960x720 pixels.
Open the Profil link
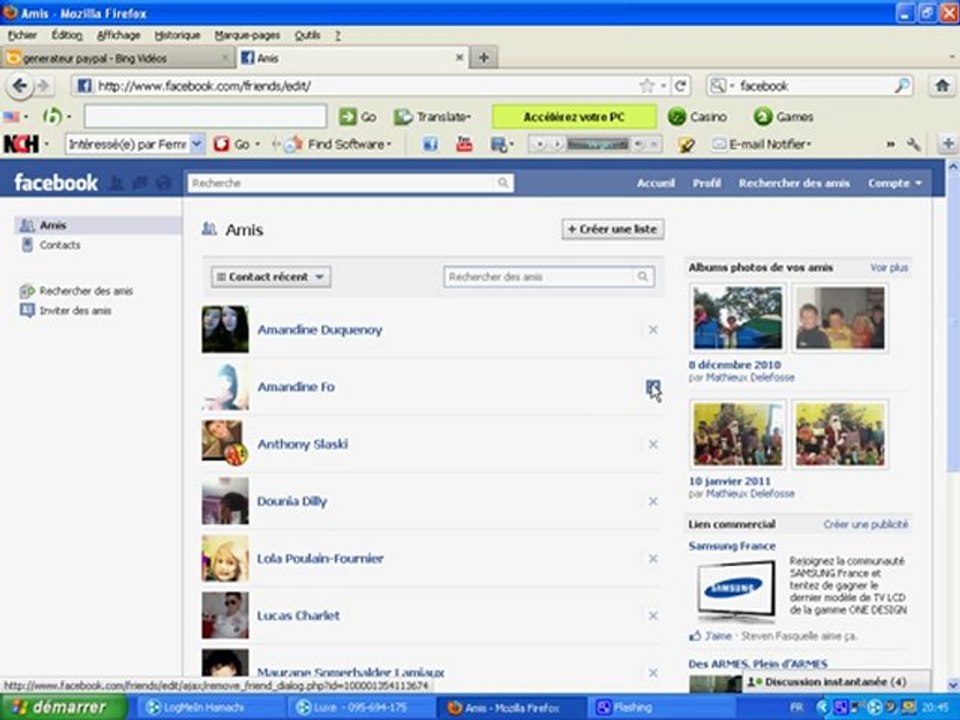(x=707, y=182)
